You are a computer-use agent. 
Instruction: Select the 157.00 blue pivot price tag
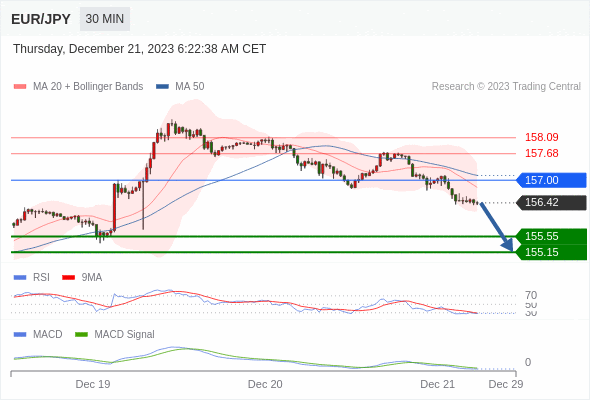551,180
